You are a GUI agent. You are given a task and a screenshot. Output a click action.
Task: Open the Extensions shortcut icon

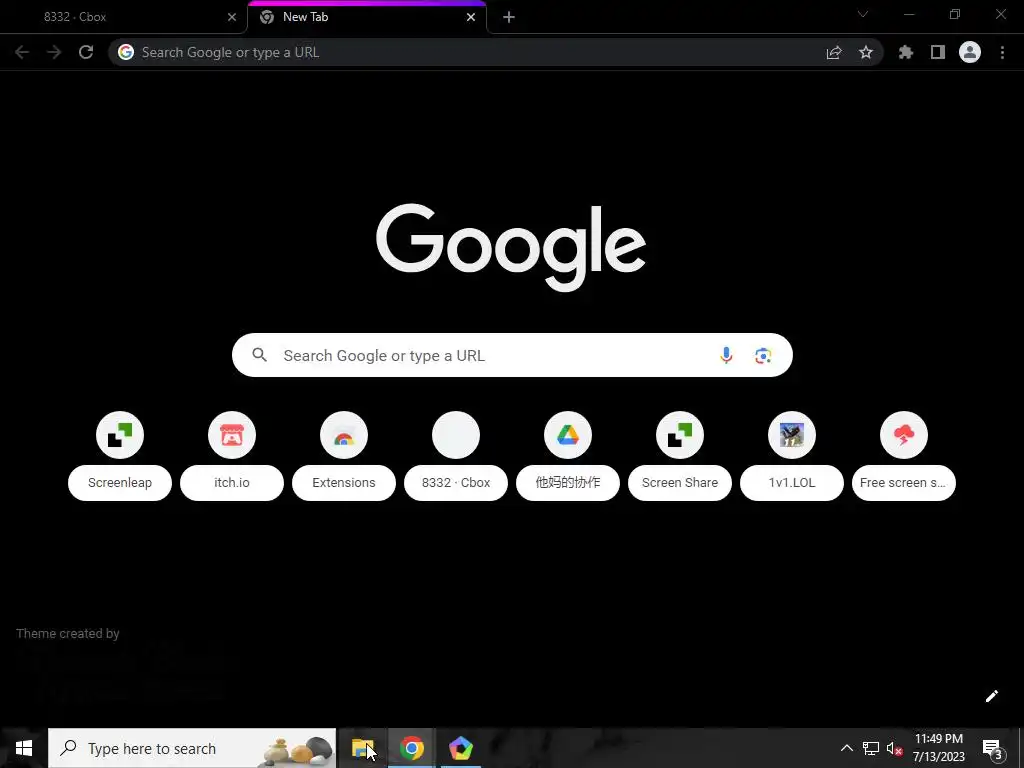coord(344,435)
